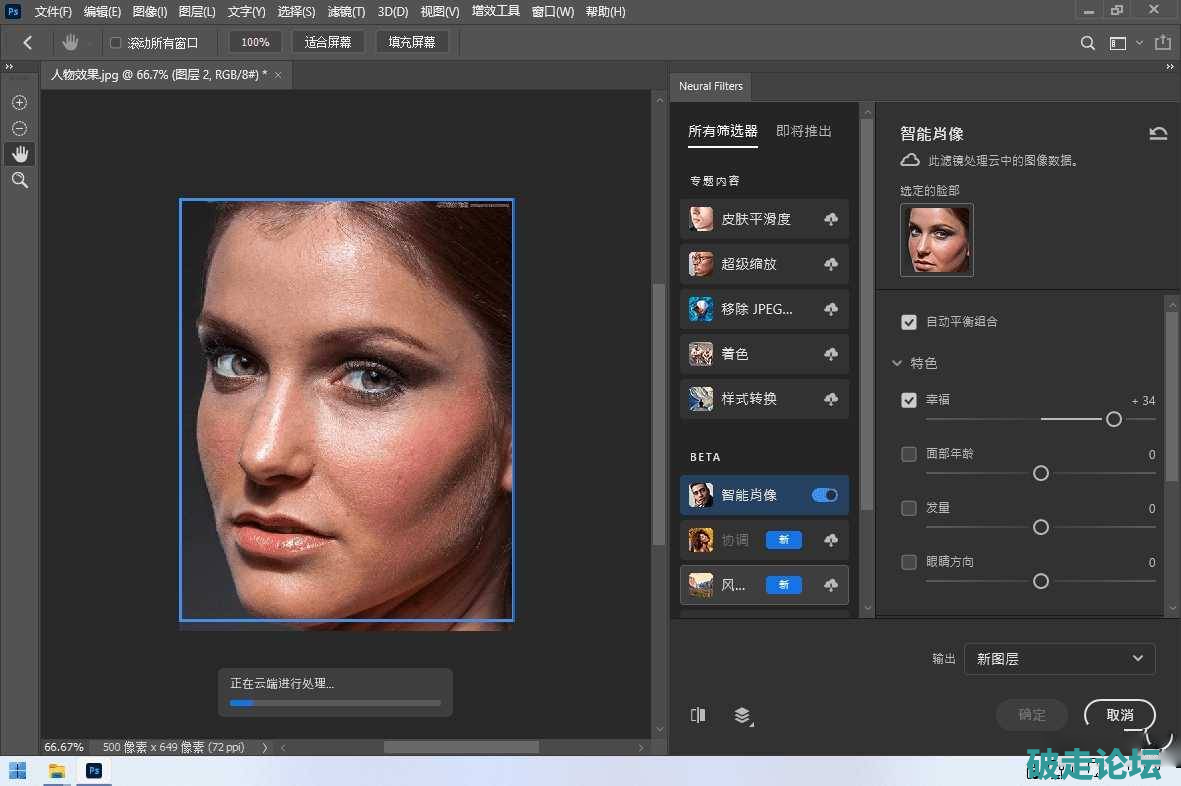This screenshot has width=1181, height=786.
Task: Open the 输出 新图层 dropdown
Action: [1059, 659]
